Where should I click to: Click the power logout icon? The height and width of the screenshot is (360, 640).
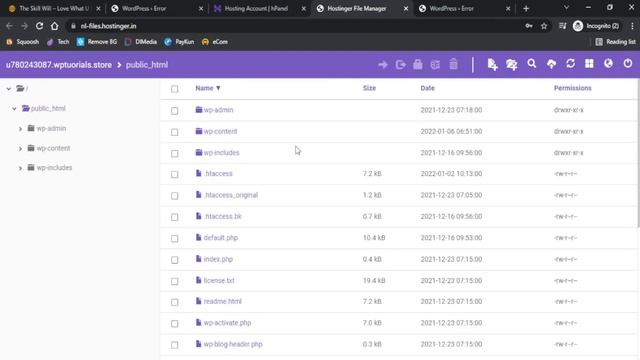[628, 64]
